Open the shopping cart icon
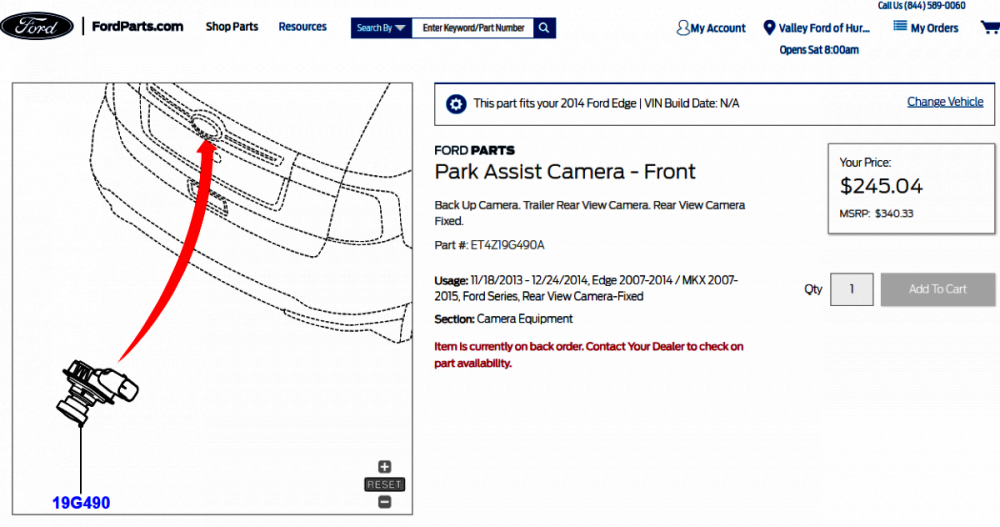 coord(988,28)
